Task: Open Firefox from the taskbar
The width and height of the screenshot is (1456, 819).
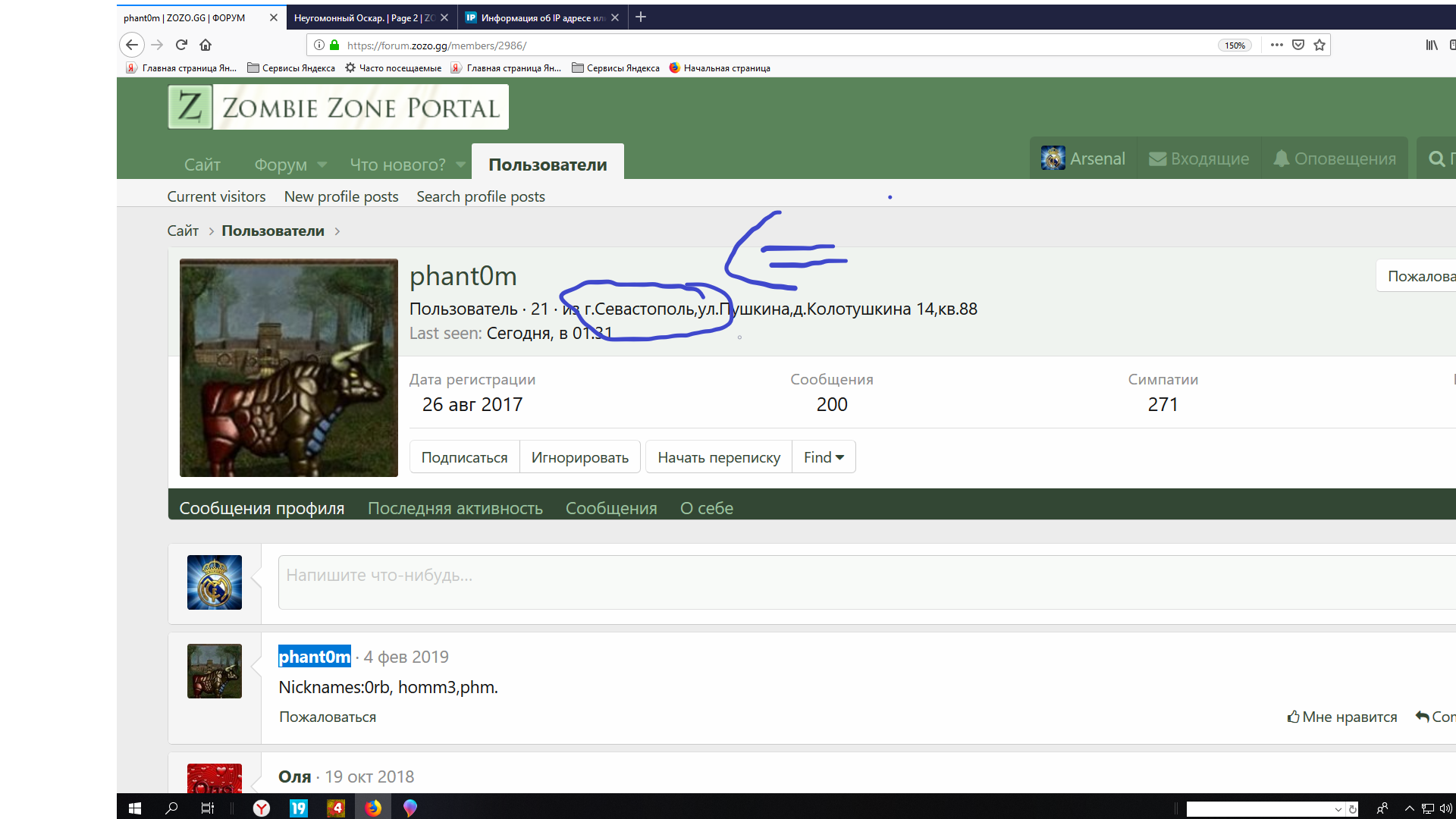Action: point(373,808)
